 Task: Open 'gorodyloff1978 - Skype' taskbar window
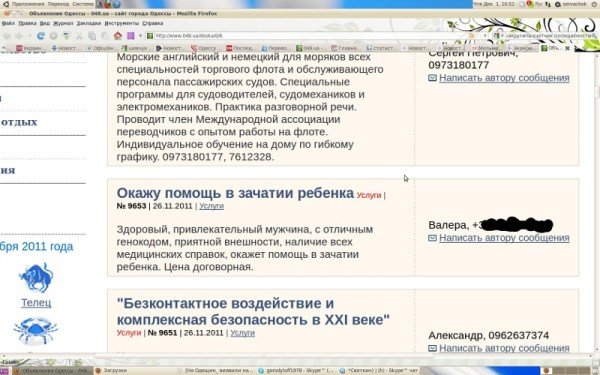pyautogui.click(x=297, y=370)
